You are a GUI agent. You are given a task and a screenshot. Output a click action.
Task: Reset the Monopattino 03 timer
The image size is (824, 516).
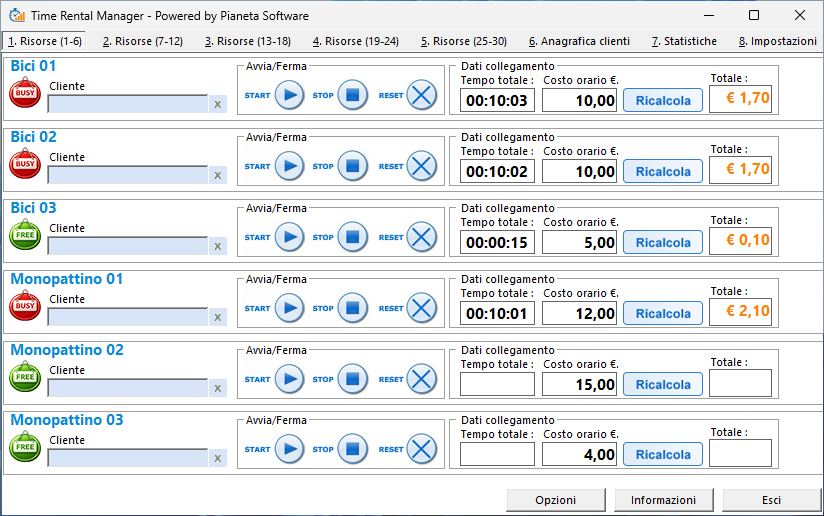(422, 450)
